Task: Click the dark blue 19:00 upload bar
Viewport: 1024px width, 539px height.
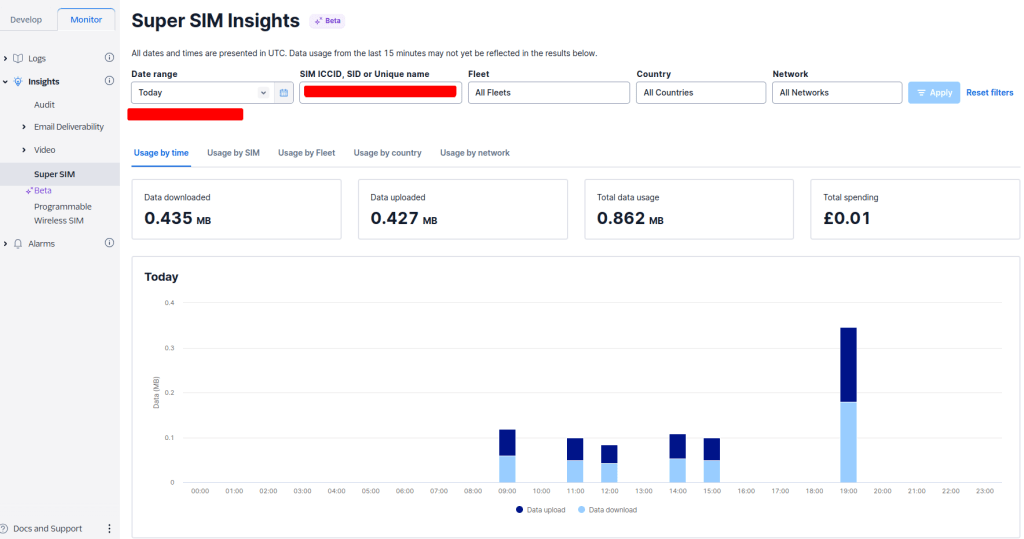Action: point(848,364)
